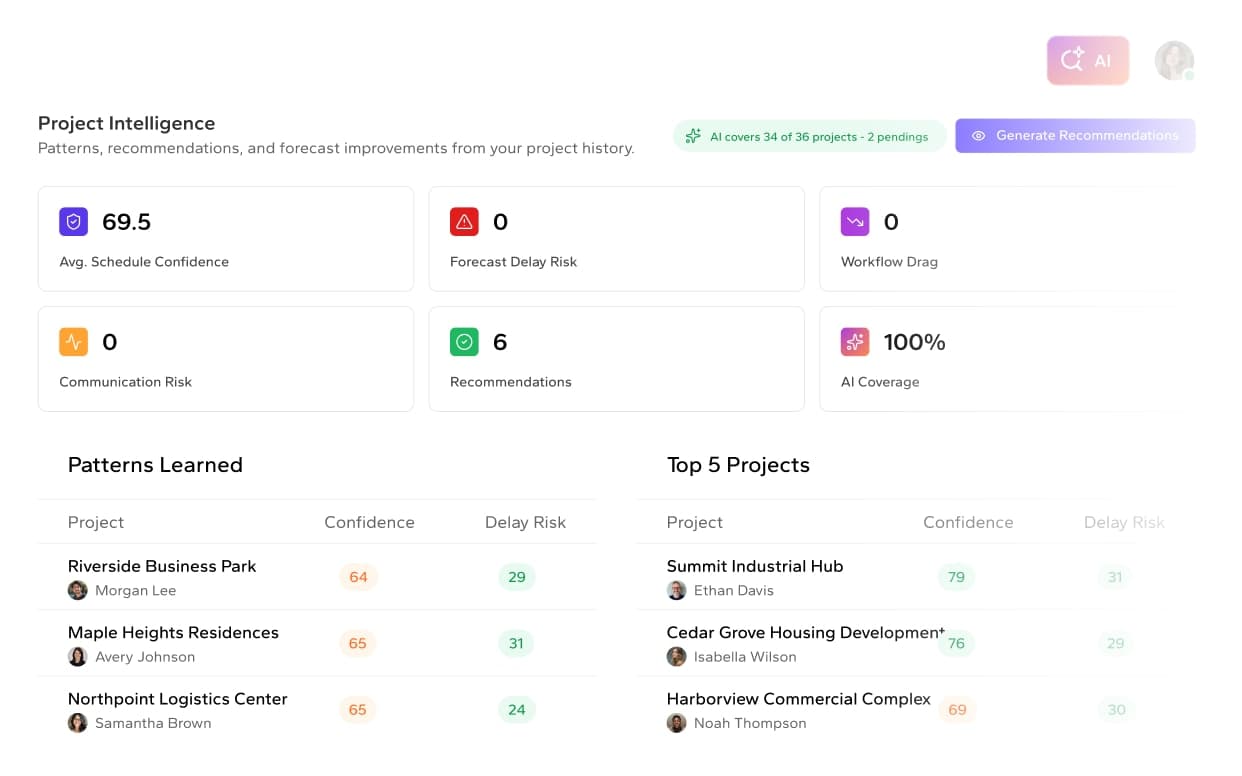Select the AI Coverage sparkle icon
Viewport: 1242px width, 776px height.
coord(855,342)
